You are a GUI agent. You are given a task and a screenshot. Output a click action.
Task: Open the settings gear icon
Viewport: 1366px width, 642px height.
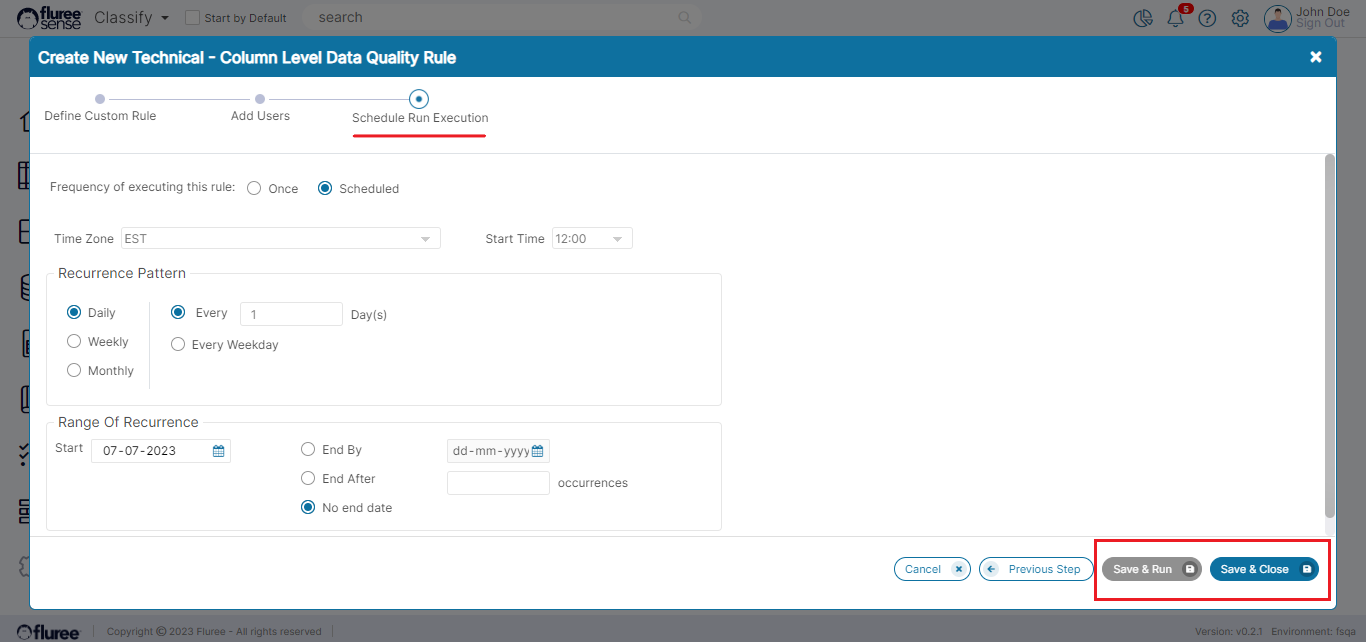click(x=1240, y=18)
